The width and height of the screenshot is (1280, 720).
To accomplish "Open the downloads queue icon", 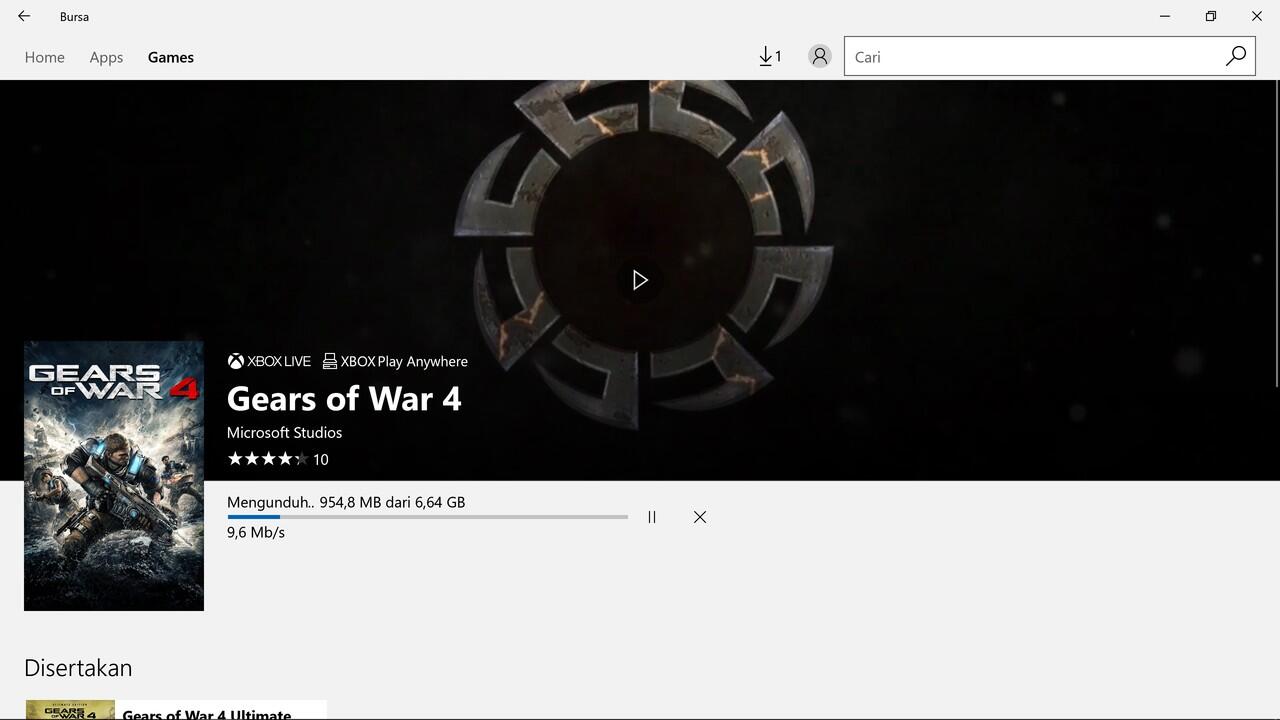I will pyautogui.click(x=770, y=57).
